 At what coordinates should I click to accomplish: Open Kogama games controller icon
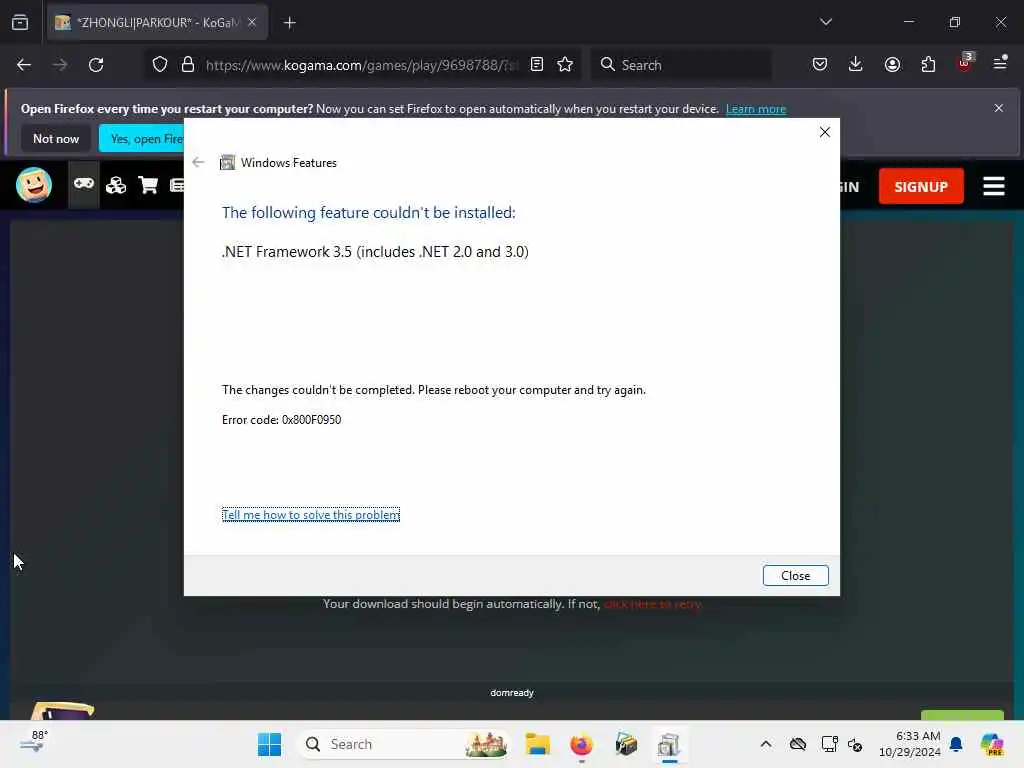[84, 185]
